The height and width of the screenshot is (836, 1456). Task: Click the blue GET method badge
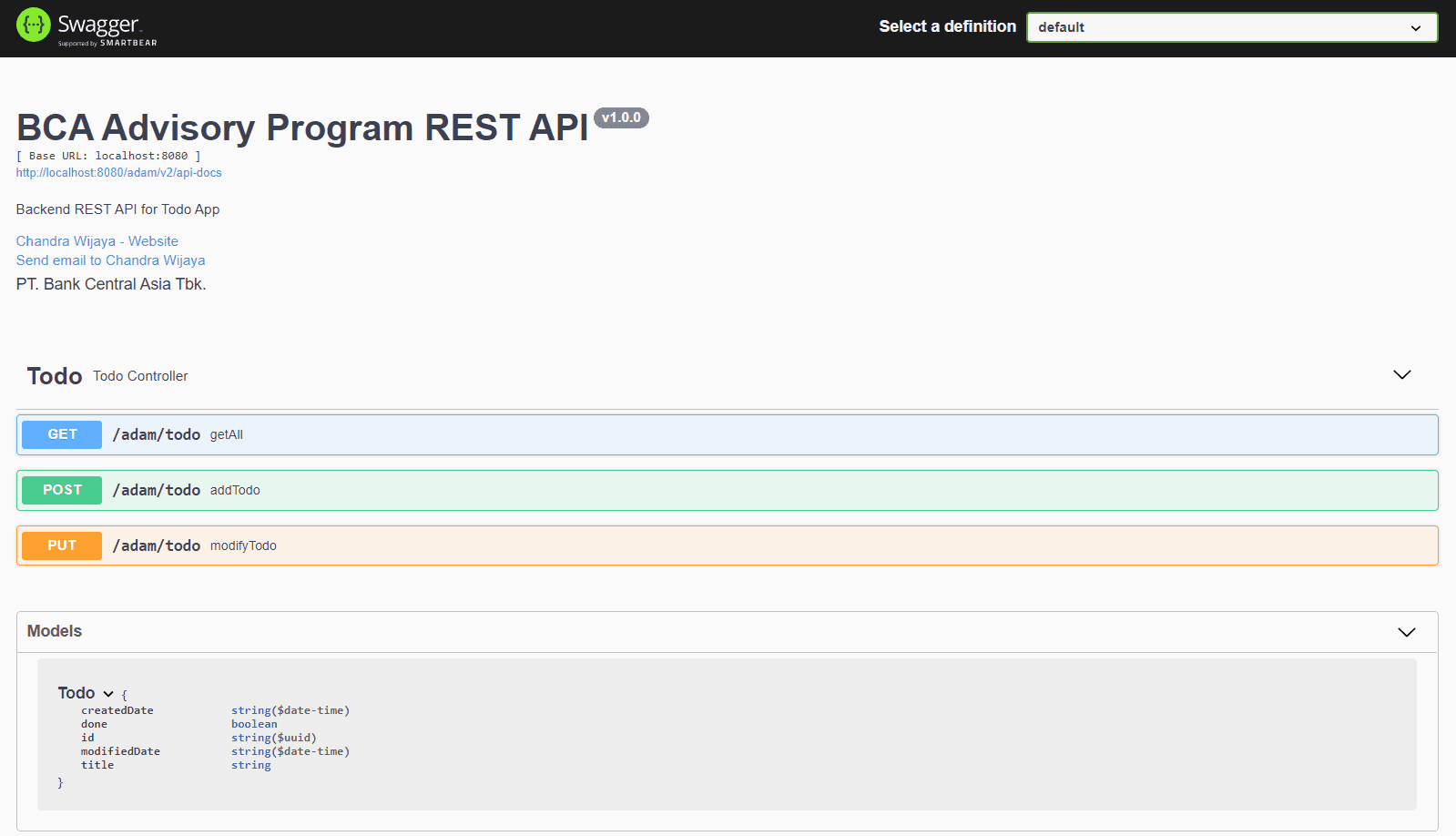[62, 434]
